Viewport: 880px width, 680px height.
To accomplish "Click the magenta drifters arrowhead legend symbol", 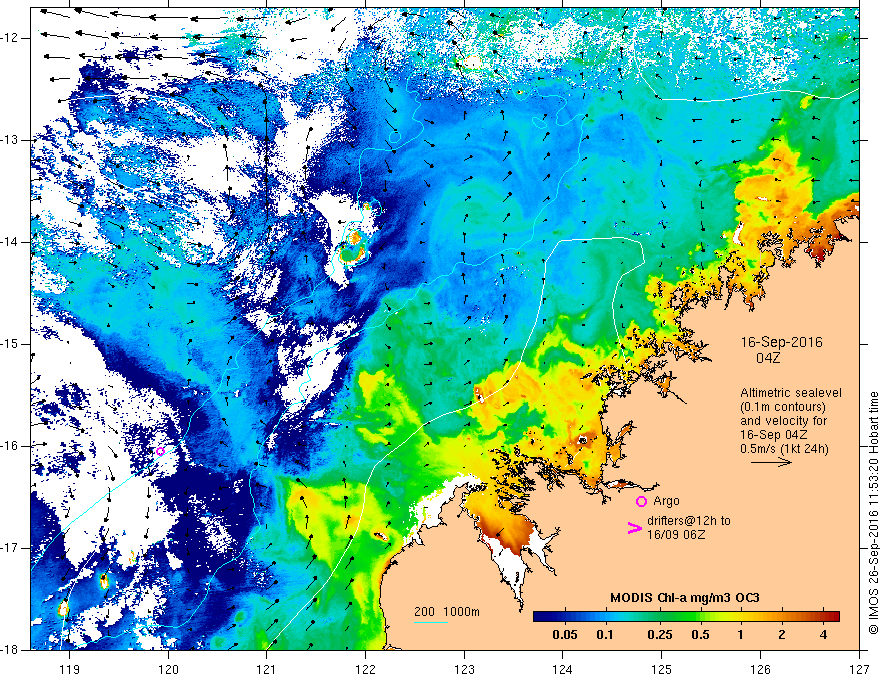I will (634, 528).
